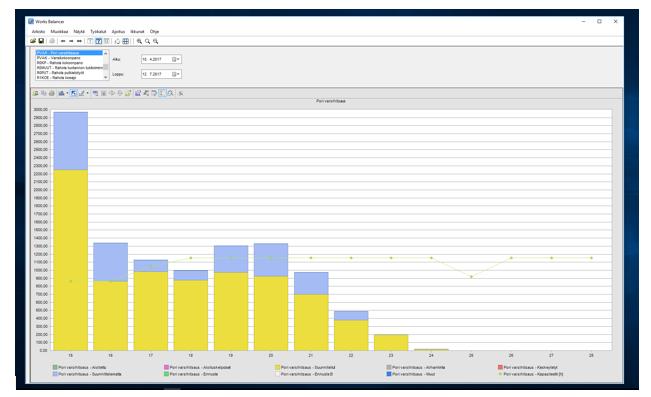This screenshot has width=651, height=397.
Task: Show the table grid view icon
Action: [x=125, y=41]
